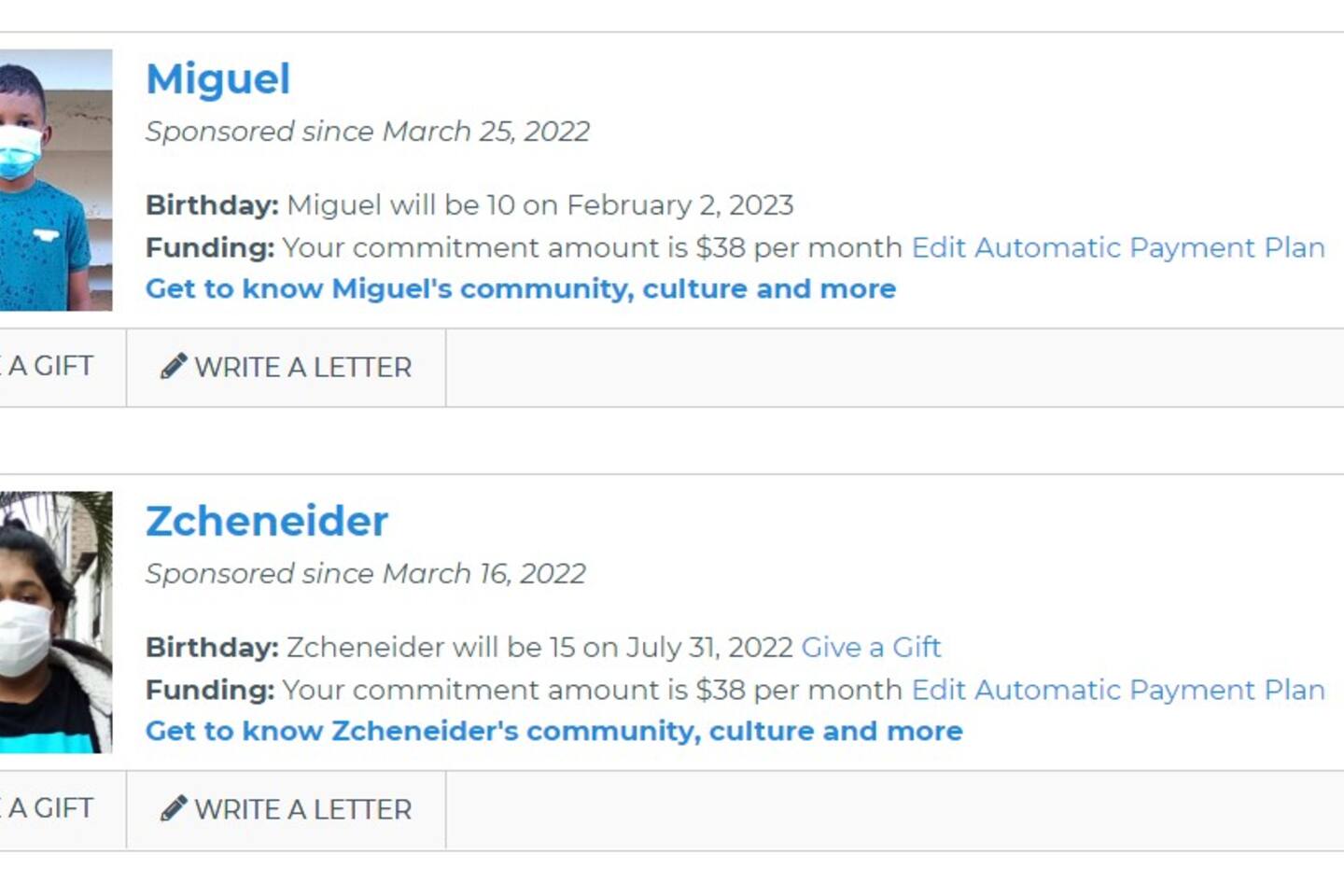This screenshot has height=896, width=1344.
Task: Get to know Miguel's community and culture
Action: pyautogui.click(x=521, y=288)
